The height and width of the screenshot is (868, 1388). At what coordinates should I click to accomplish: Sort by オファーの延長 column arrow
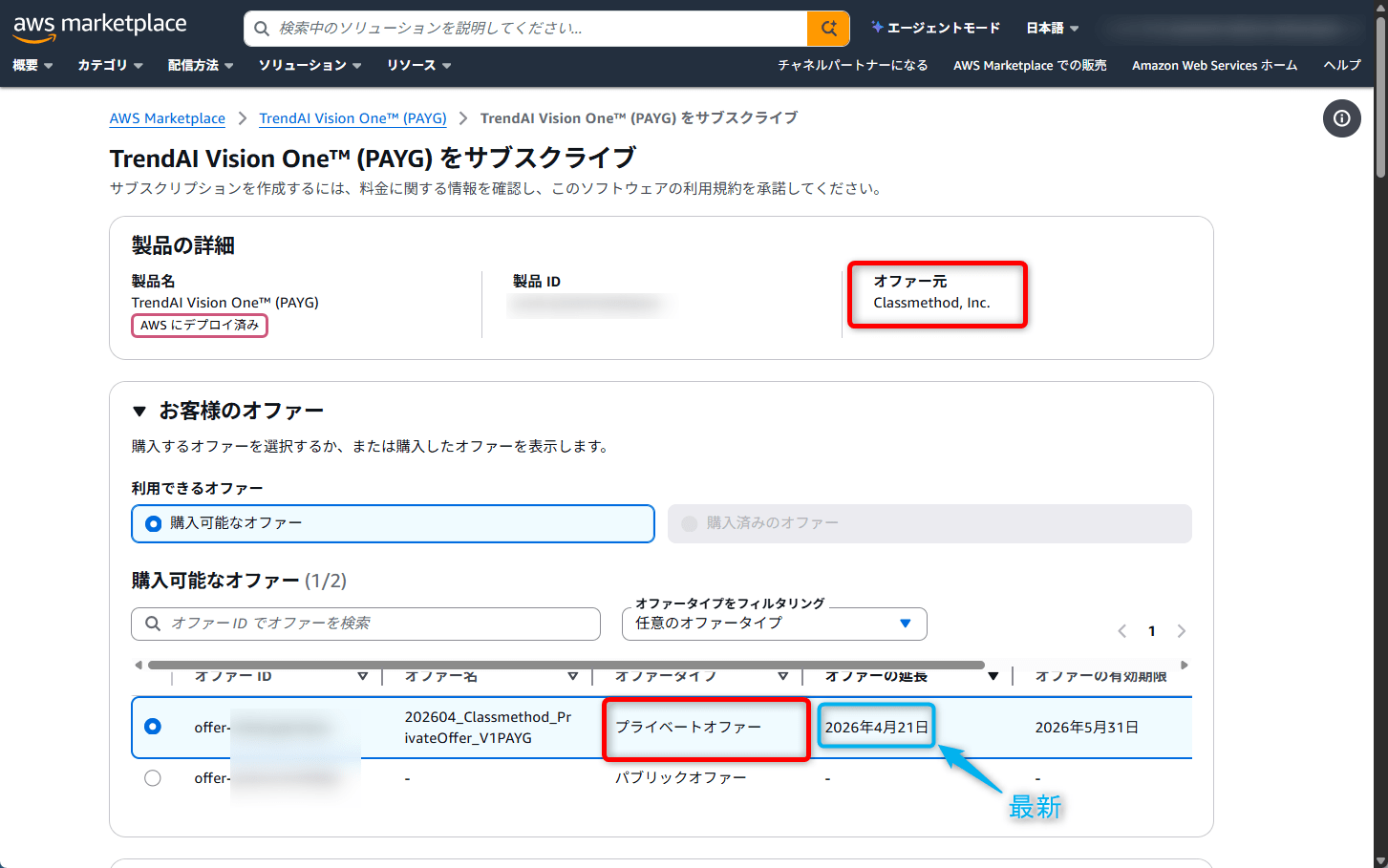click(993, 676)
